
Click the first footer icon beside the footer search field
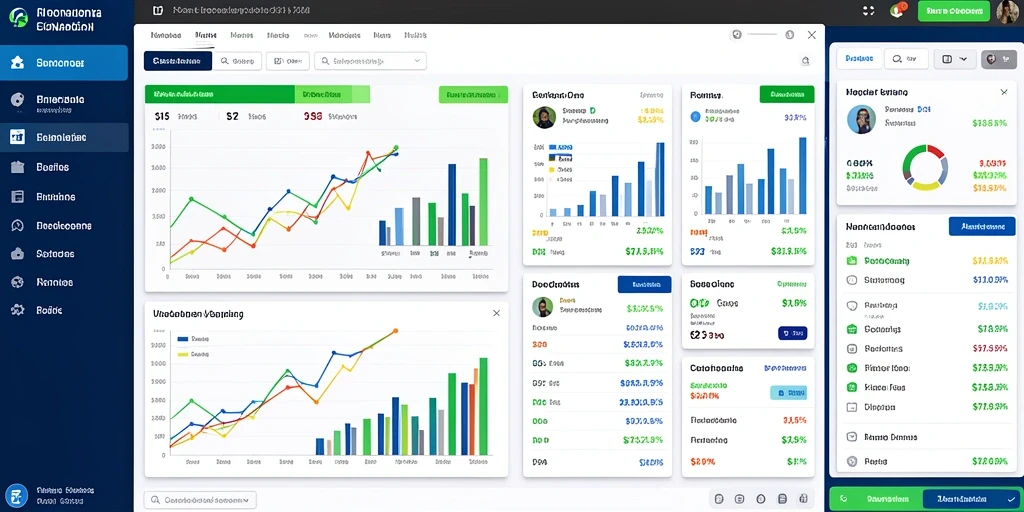718,498
